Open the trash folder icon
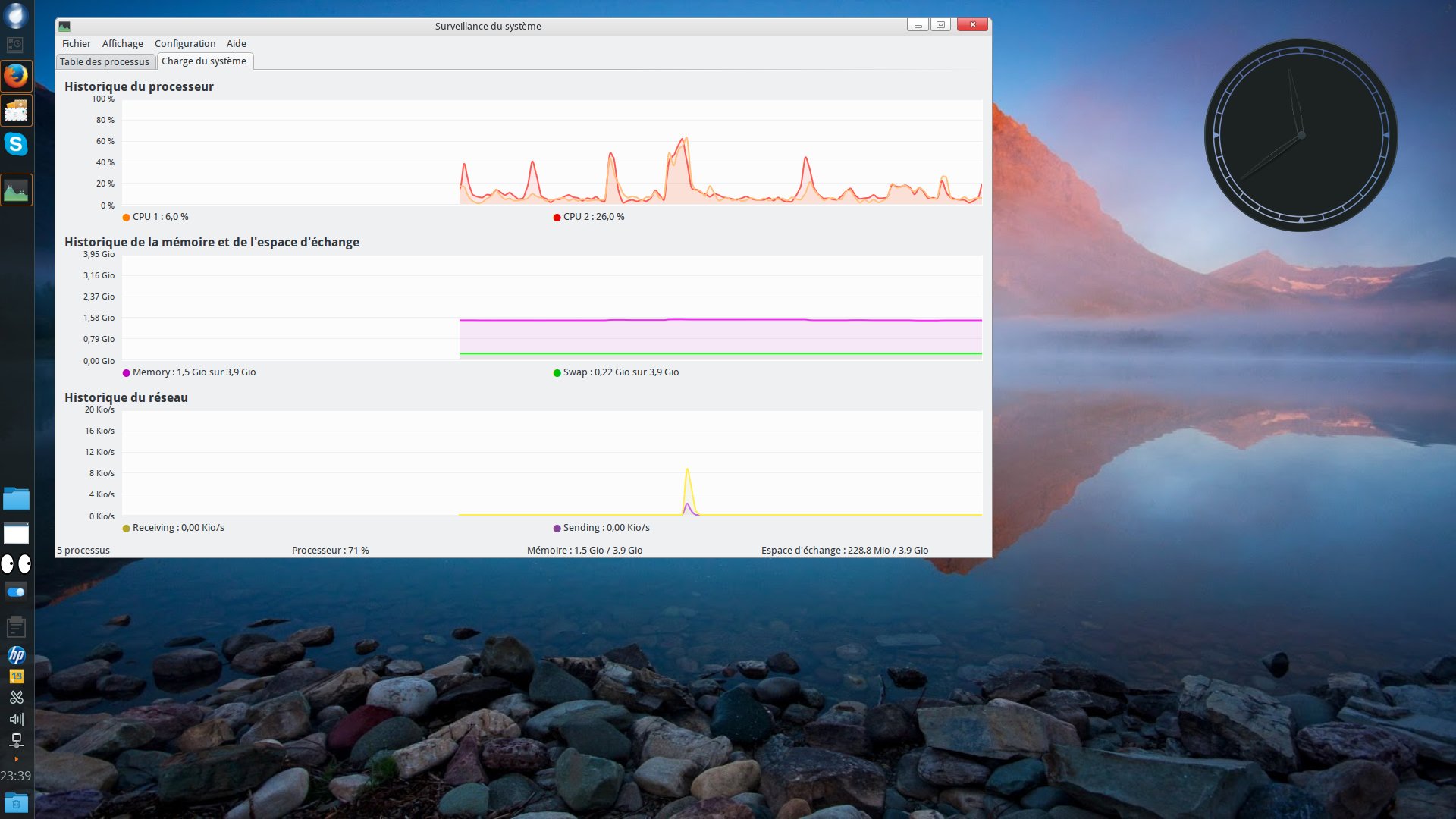 (16, 802)
